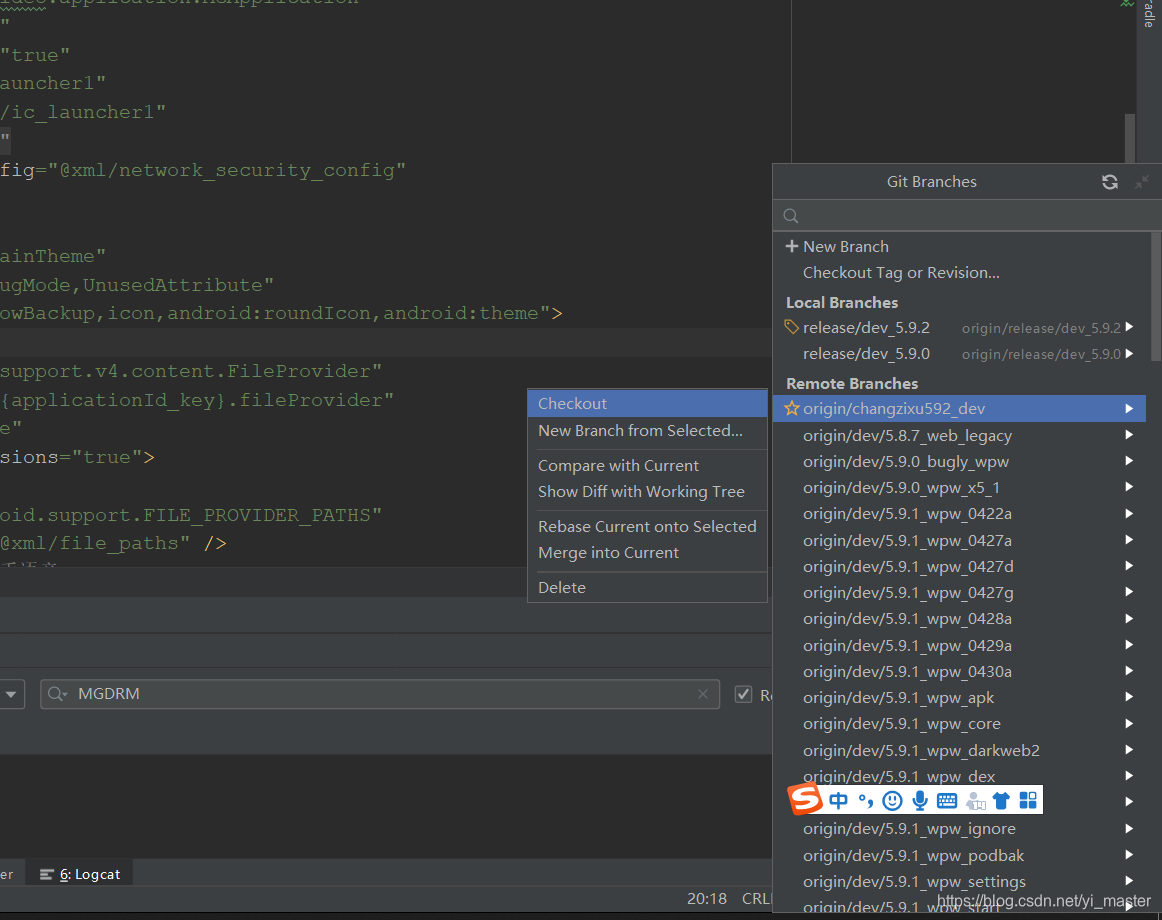Expand origin/dev/5.9.1_wpw_core submenu arrow
This screenshot has width=1162, height=920.
pos(1129,724)
